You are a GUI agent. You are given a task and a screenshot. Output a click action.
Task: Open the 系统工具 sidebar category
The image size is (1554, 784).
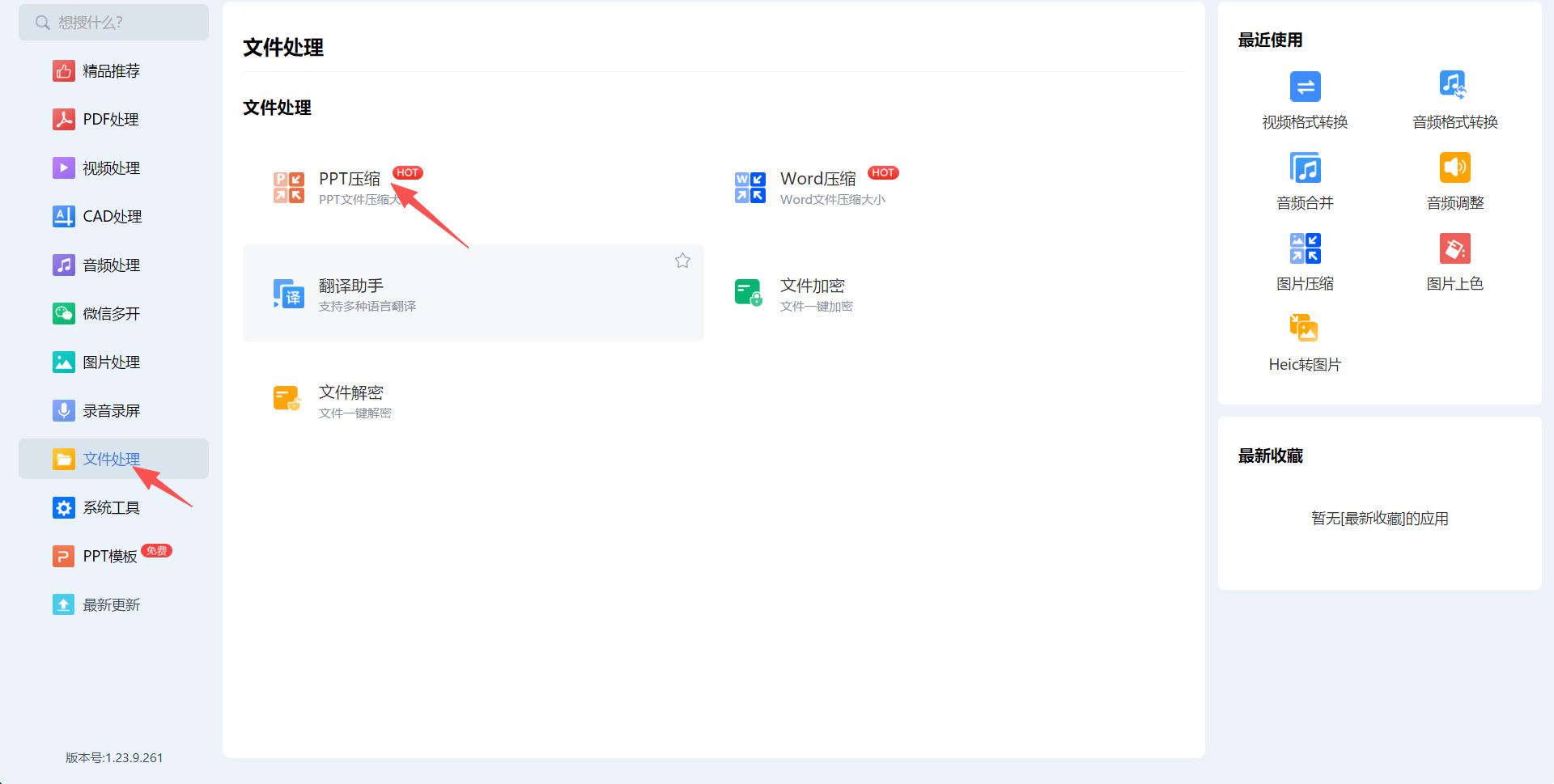point(111,508)
